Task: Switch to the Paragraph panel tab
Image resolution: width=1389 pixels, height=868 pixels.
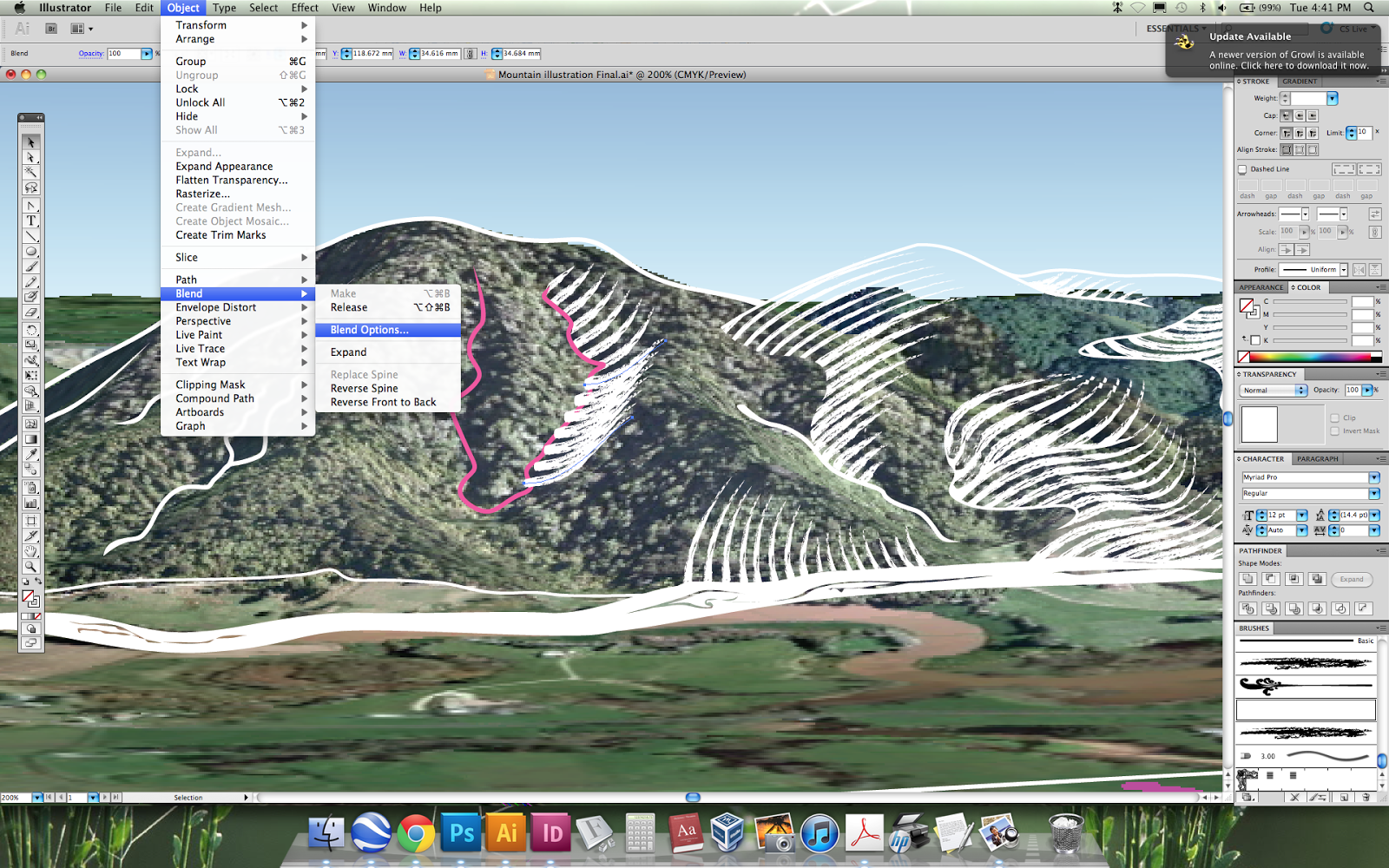Action: click(x=1318, y=459)
